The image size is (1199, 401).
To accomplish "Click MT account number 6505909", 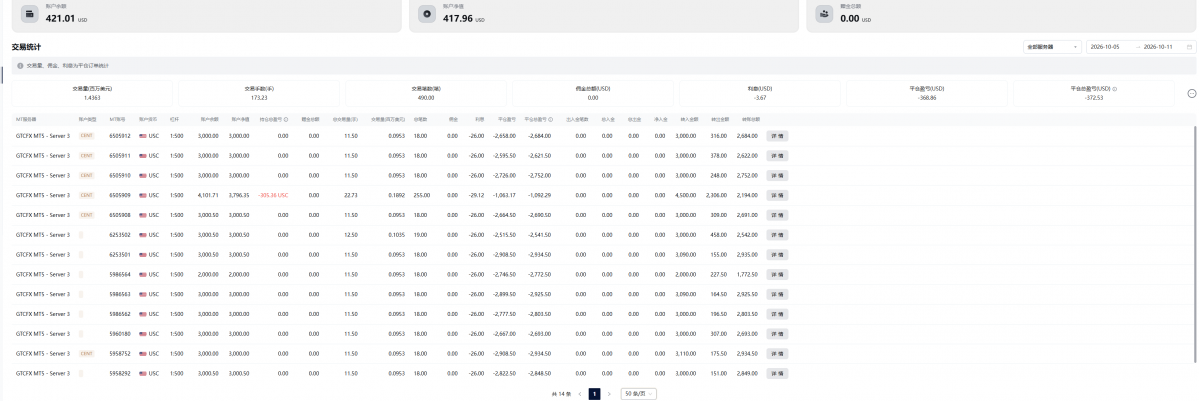I will (120, 195).
